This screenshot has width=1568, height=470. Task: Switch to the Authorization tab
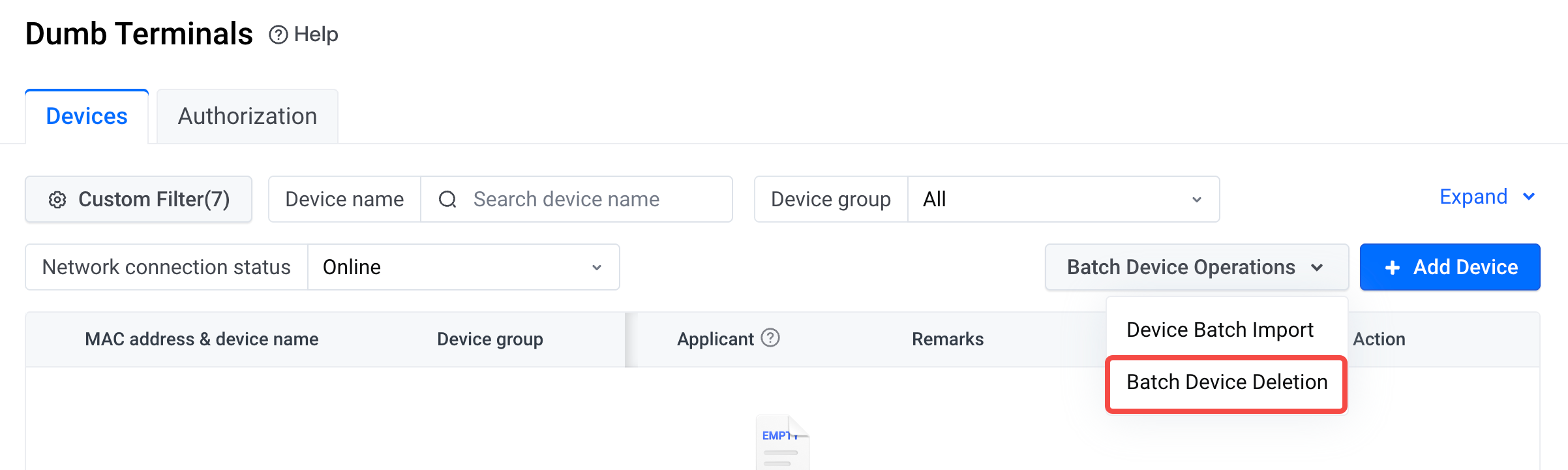tap(247, 117)
